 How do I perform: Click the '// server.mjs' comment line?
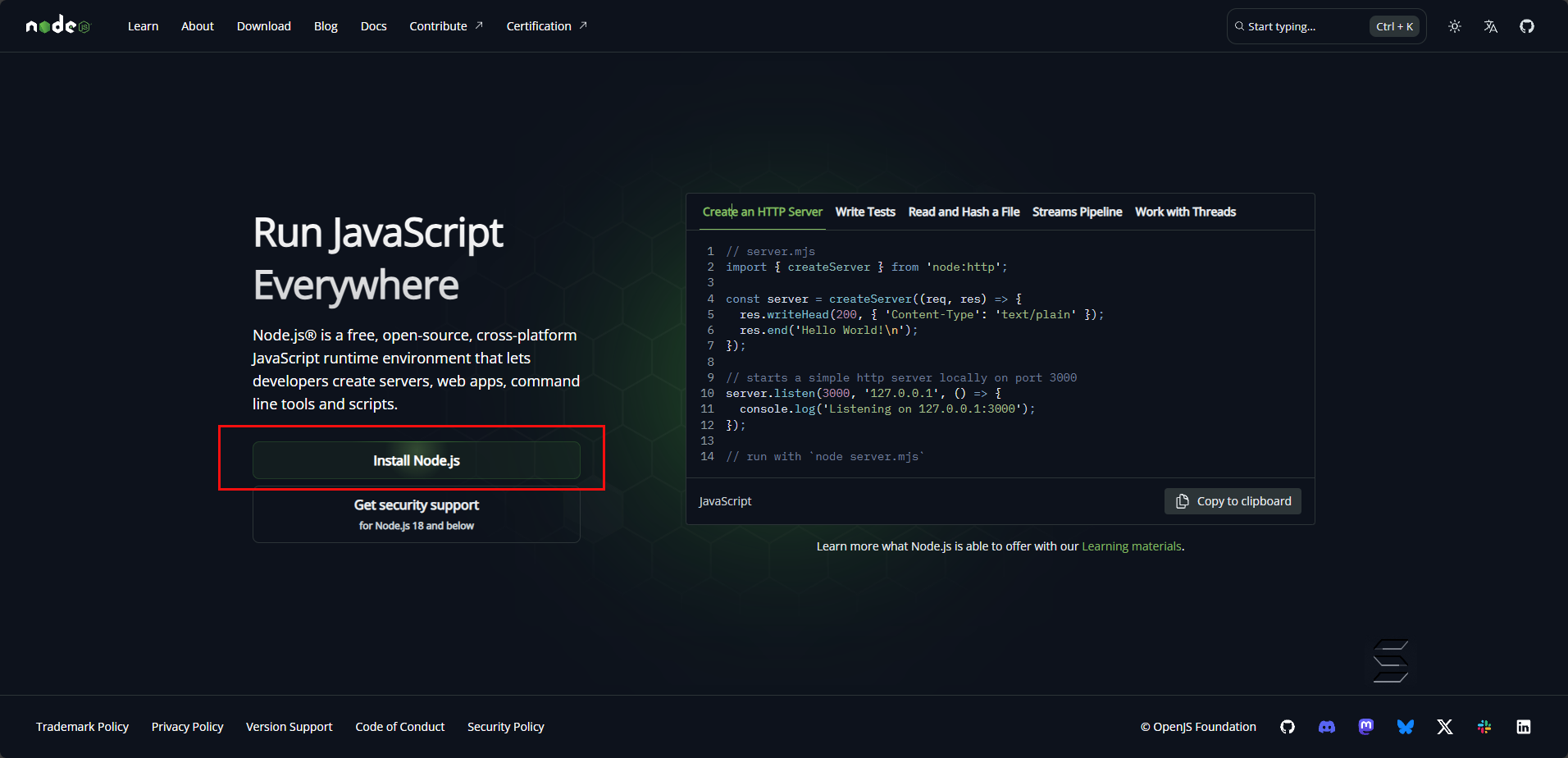pyautogui.click(x=770, y=251)
